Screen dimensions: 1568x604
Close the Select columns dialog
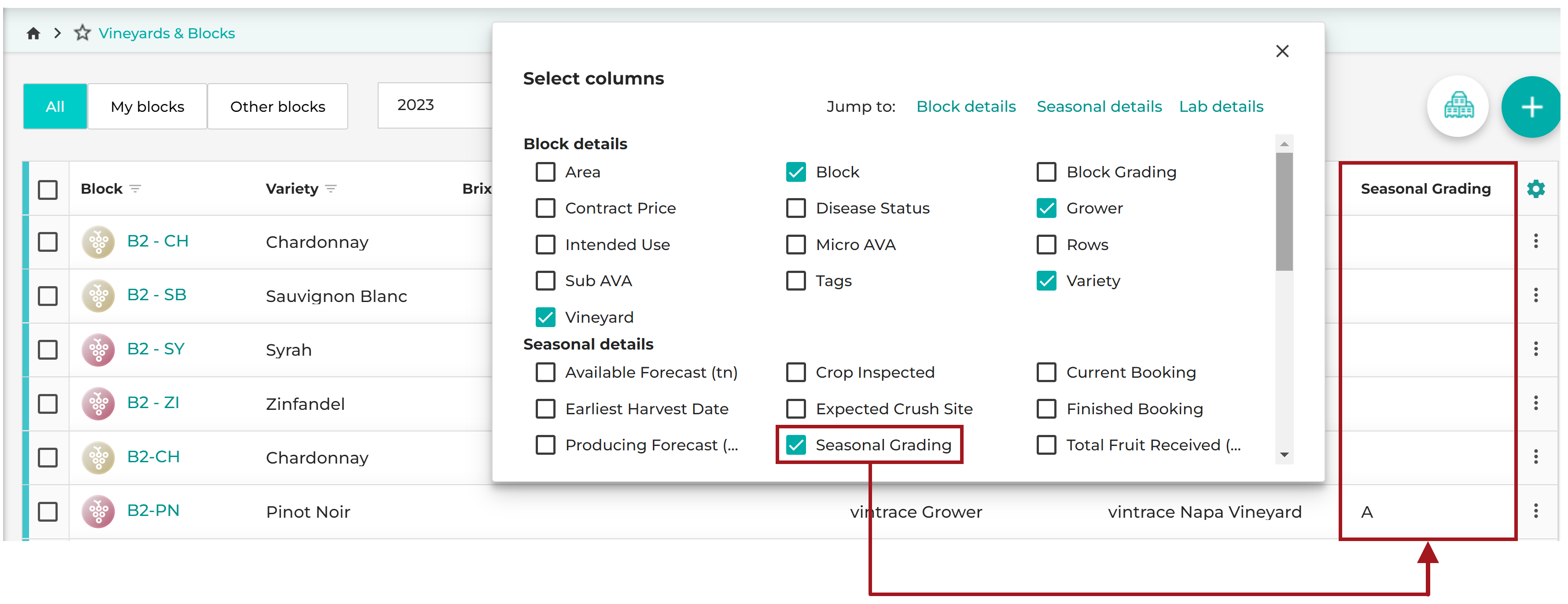(x=1282, y=51)
